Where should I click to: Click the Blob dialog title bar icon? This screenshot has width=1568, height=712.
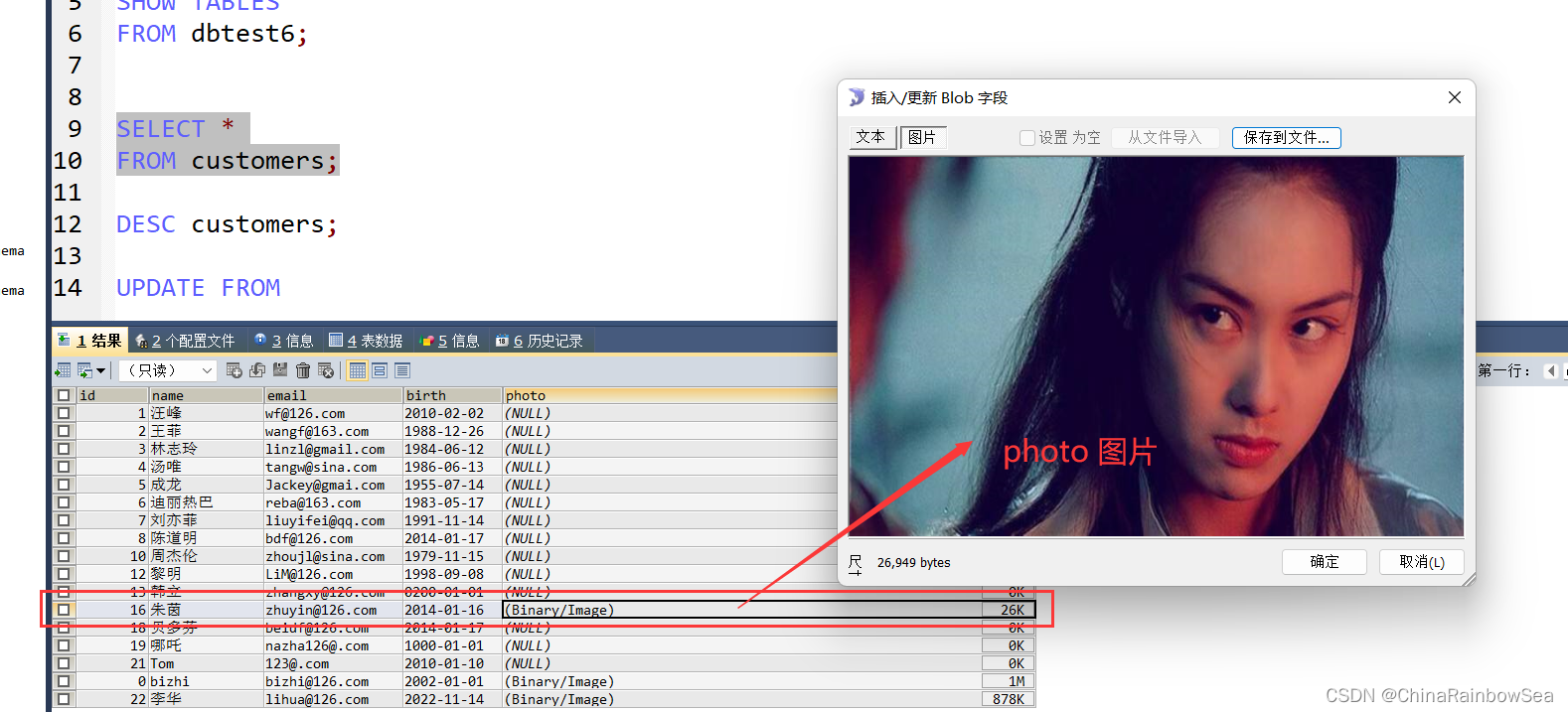(x=857, y=97)
